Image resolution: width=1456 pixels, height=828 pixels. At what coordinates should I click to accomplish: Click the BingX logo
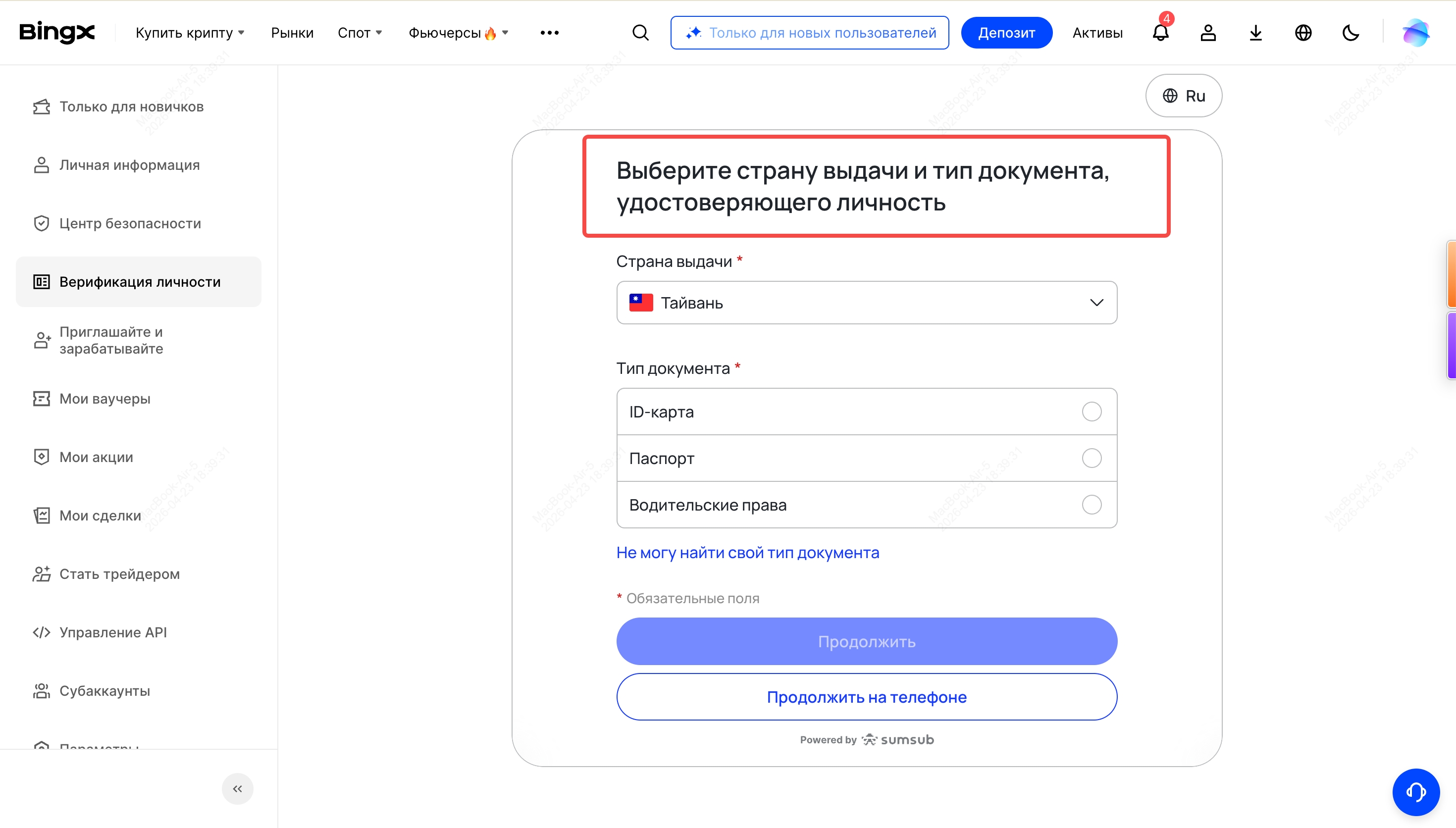(57, 32)
